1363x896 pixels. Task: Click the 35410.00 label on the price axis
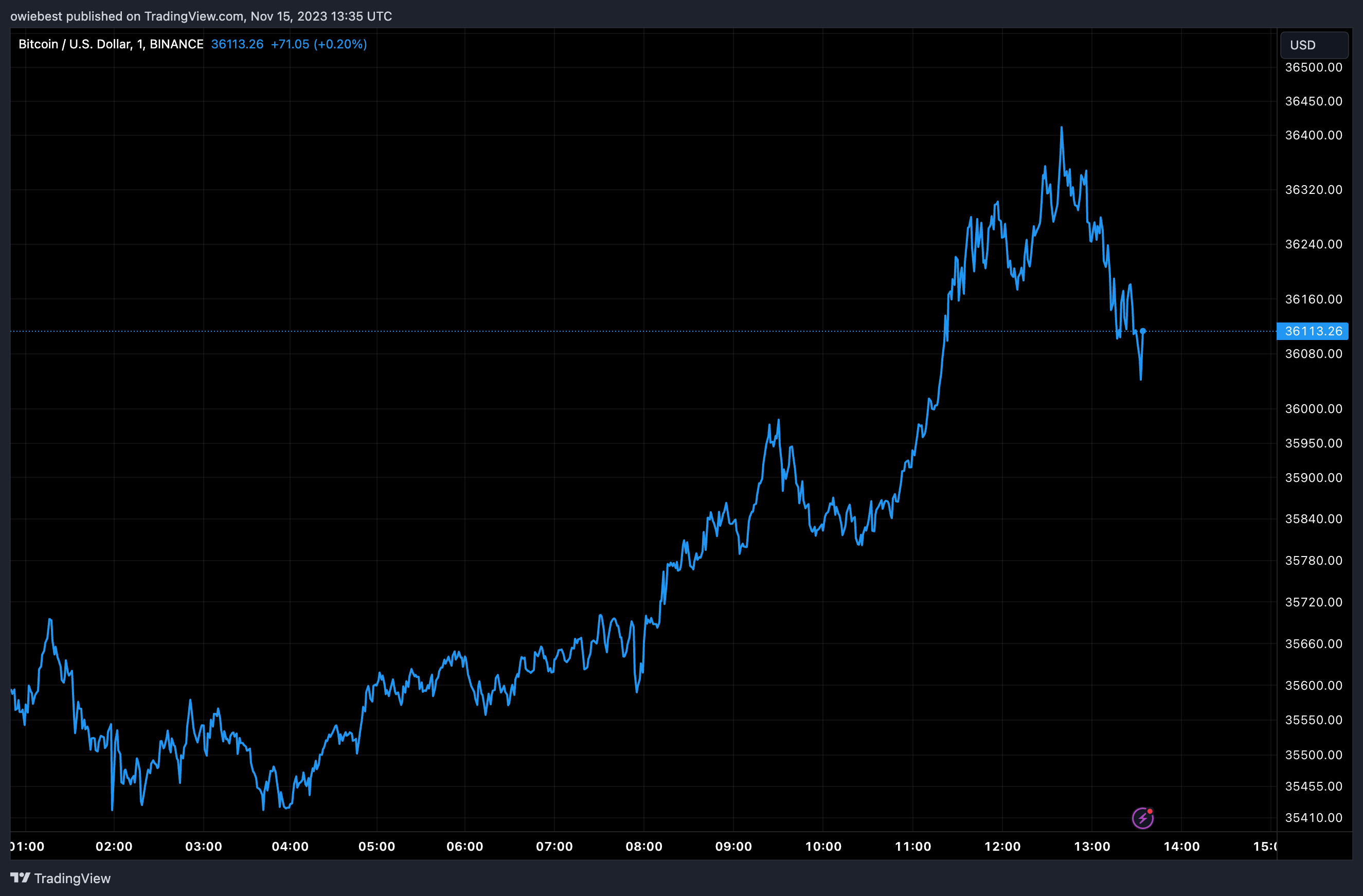(1313, 818)
